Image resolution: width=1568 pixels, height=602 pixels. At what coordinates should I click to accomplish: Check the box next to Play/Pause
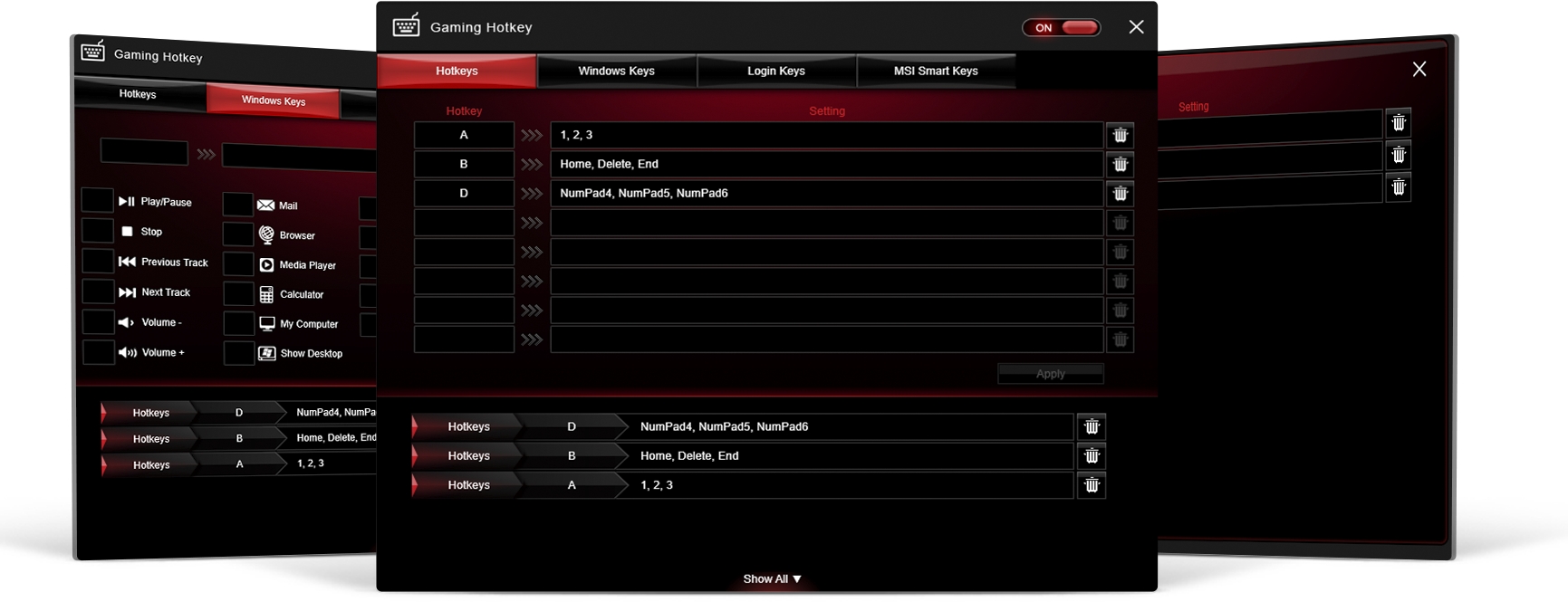click(x=97, y=200)
